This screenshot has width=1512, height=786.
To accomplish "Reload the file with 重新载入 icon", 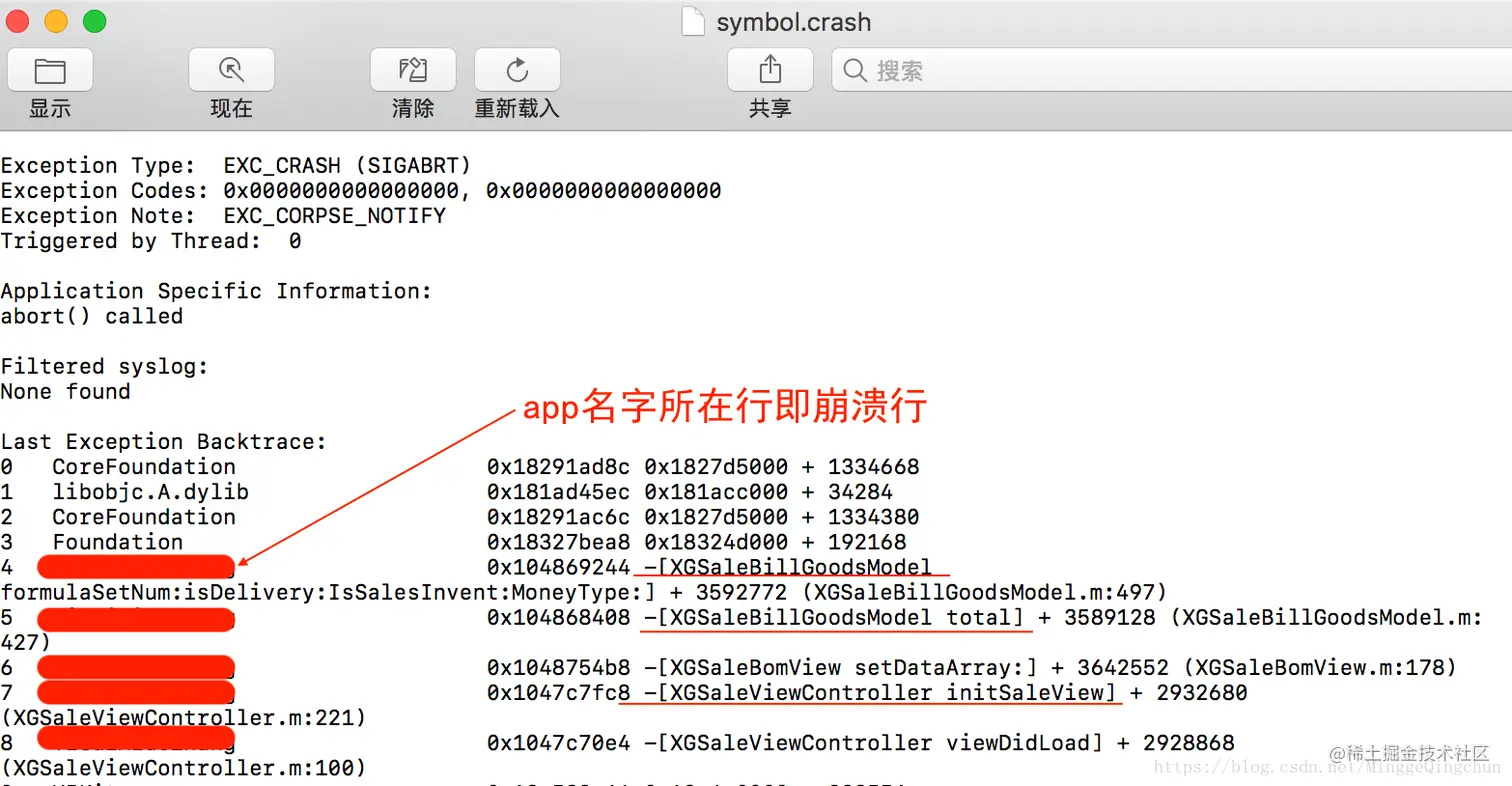I will (x=517, y=70).
